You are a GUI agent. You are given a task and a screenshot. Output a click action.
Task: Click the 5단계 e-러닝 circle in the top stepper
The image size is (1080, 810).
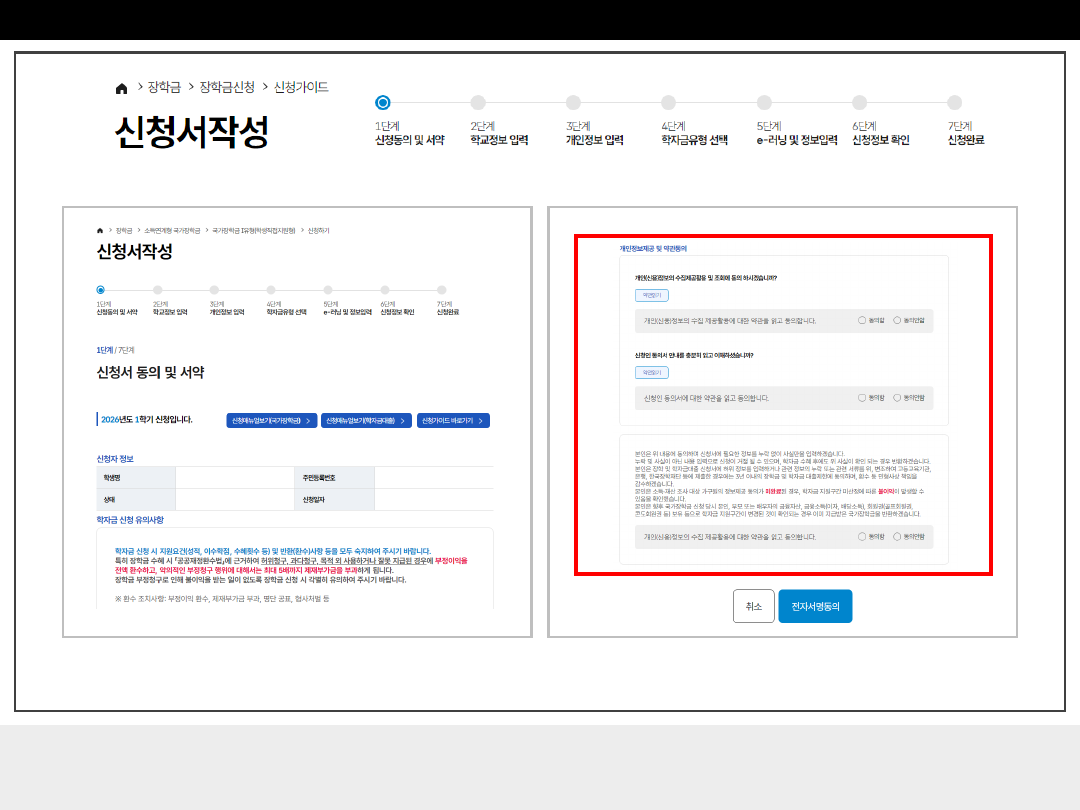point(764,102)
